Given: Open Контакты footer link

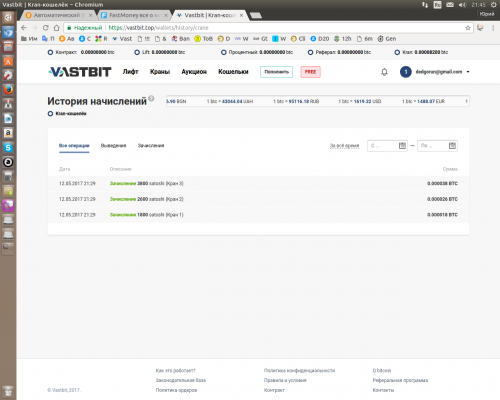Looking at the screenshot, I should pyautogui.click(x=383, y=390).
